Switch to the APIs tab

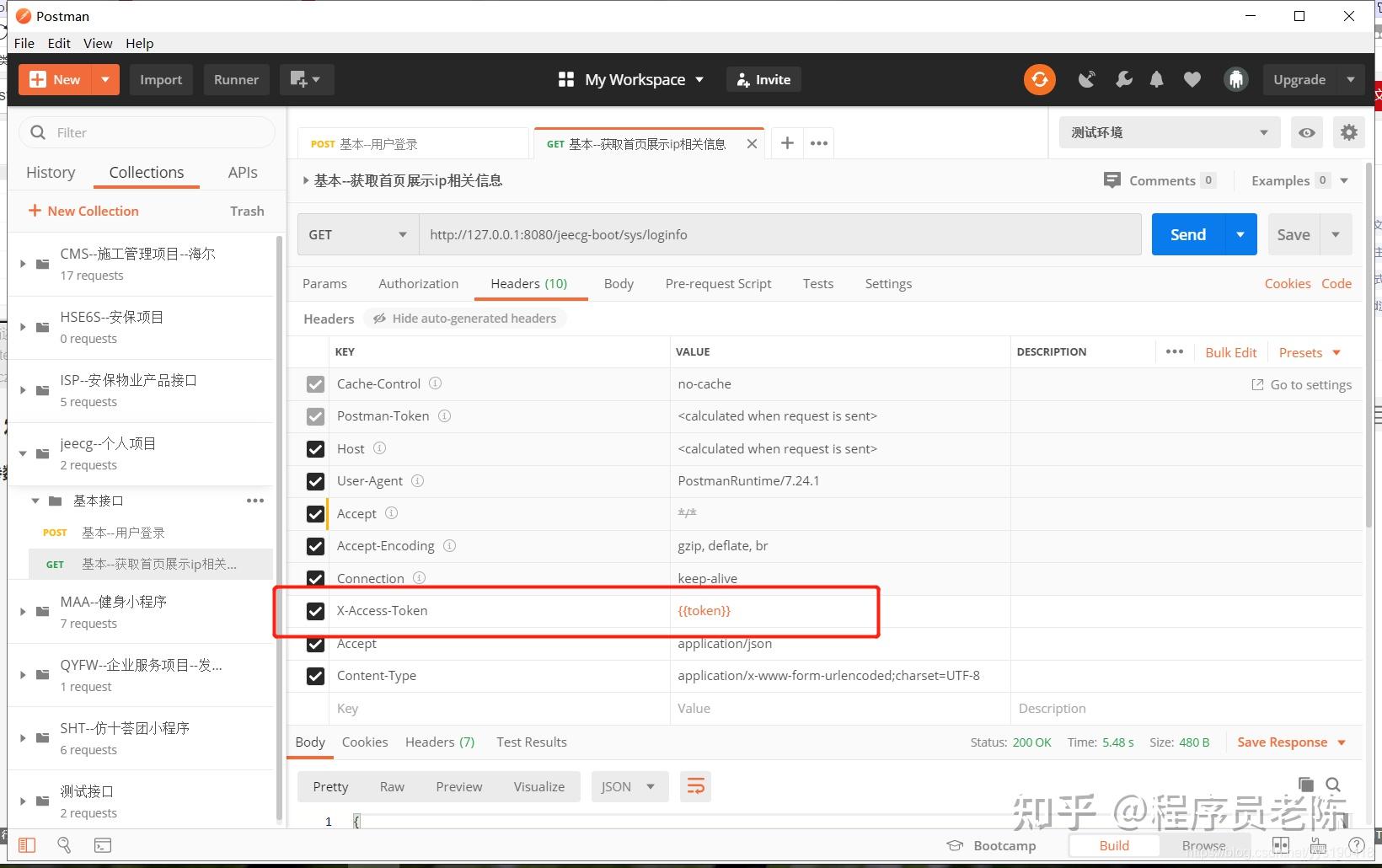pyautogui.click(x=243, y=172)
